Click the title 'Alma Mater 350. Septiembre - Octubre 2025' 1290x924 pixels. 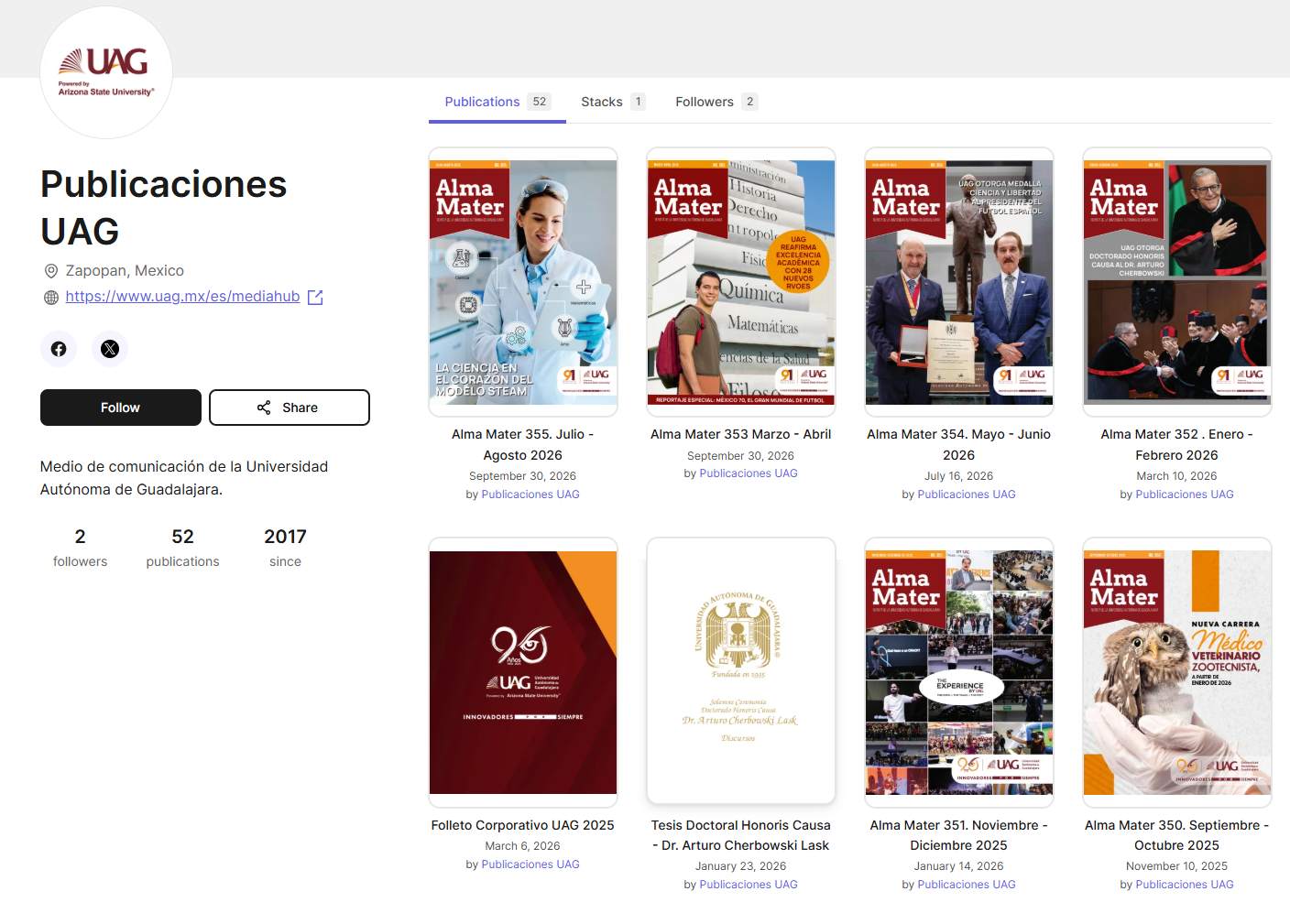pyautogui.click(x=1177, y=835)
